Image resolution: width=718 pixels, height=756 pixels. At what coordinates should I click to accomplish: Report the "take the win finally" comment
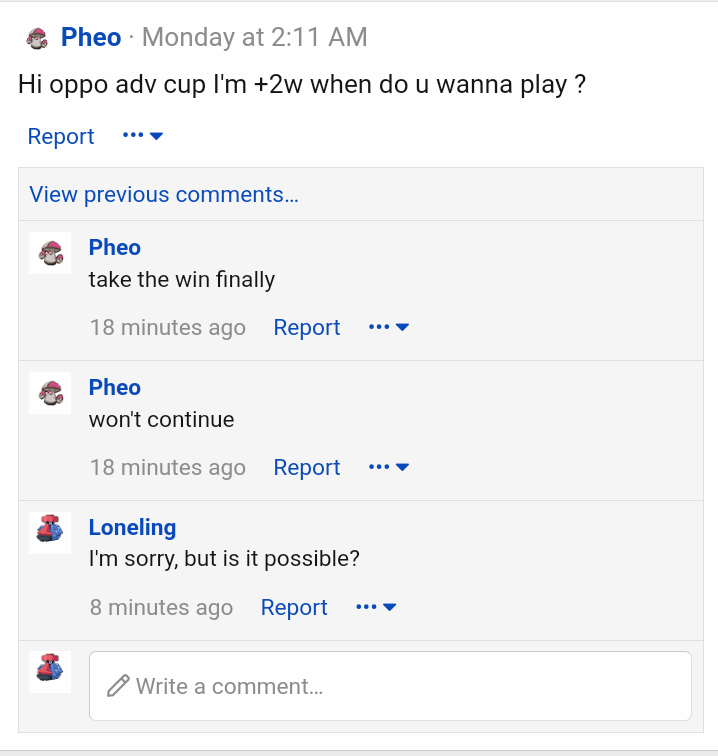pyautogui.click(x=307, y=327)
